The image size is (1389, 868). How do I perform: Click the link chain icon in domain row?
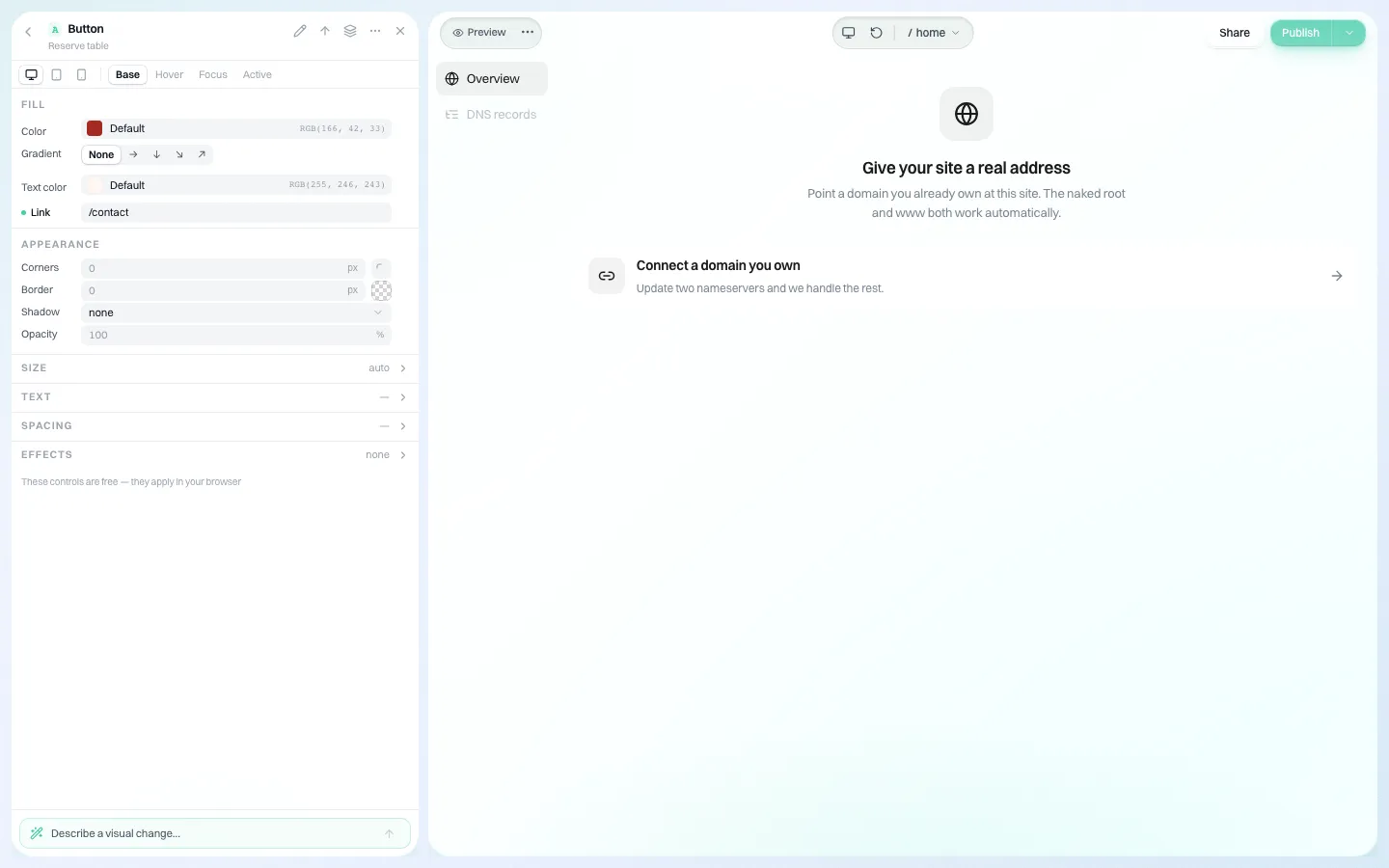click(607, 276)
